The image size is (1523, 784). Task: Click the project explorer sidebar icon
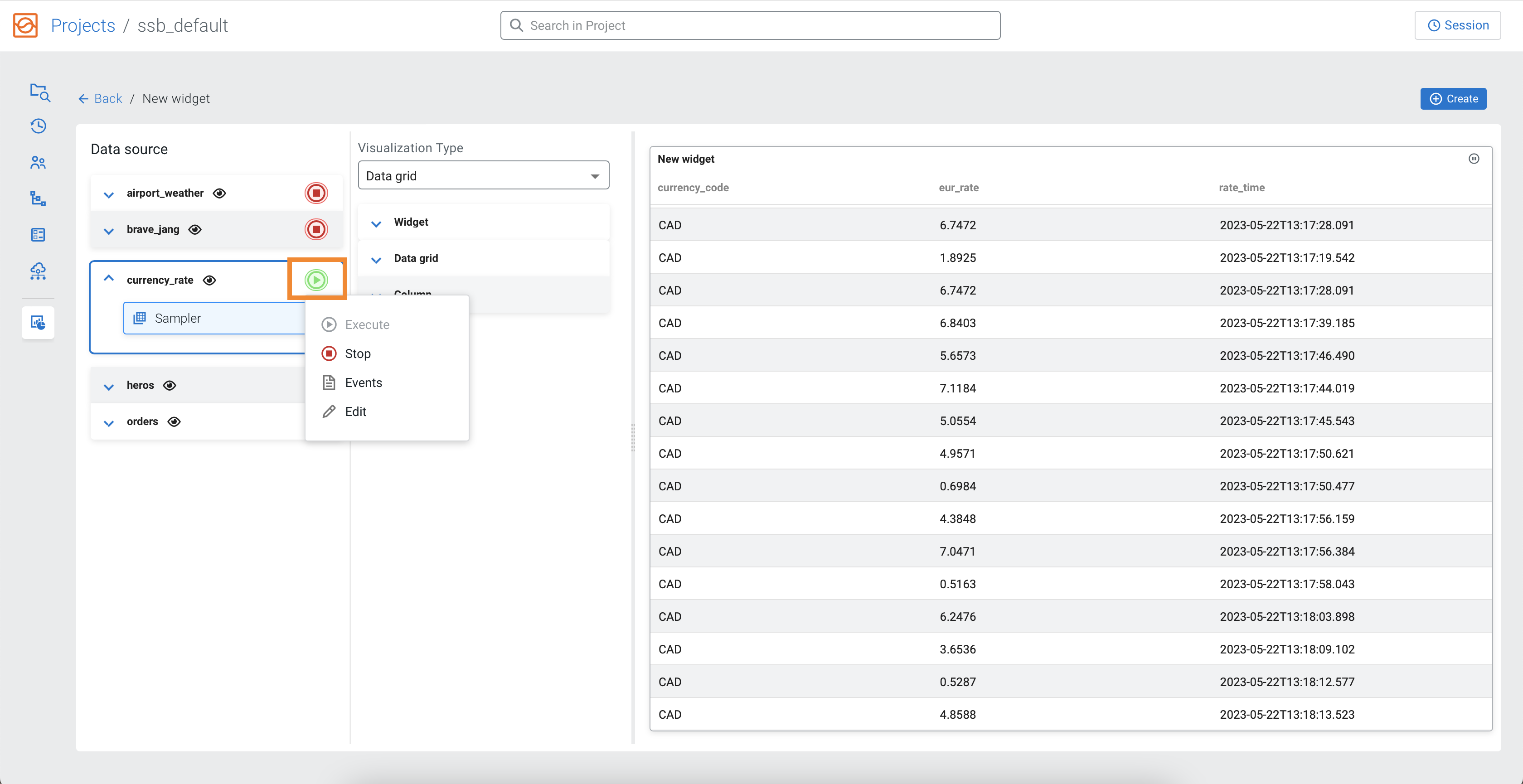click(39, 92)
